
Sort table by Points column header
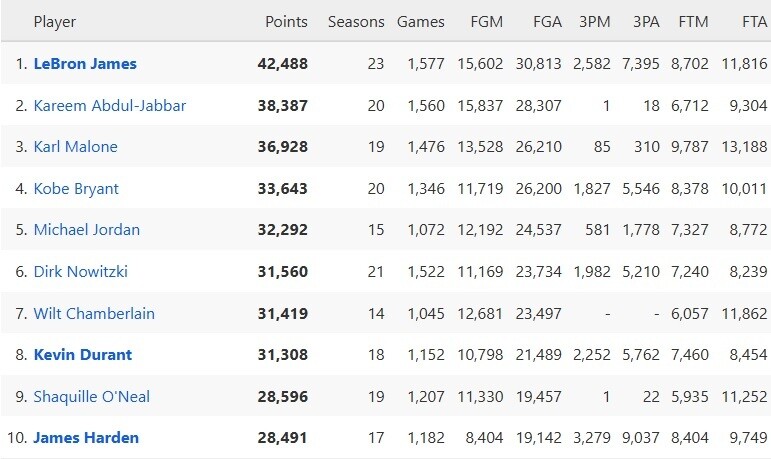click(286, 22)
